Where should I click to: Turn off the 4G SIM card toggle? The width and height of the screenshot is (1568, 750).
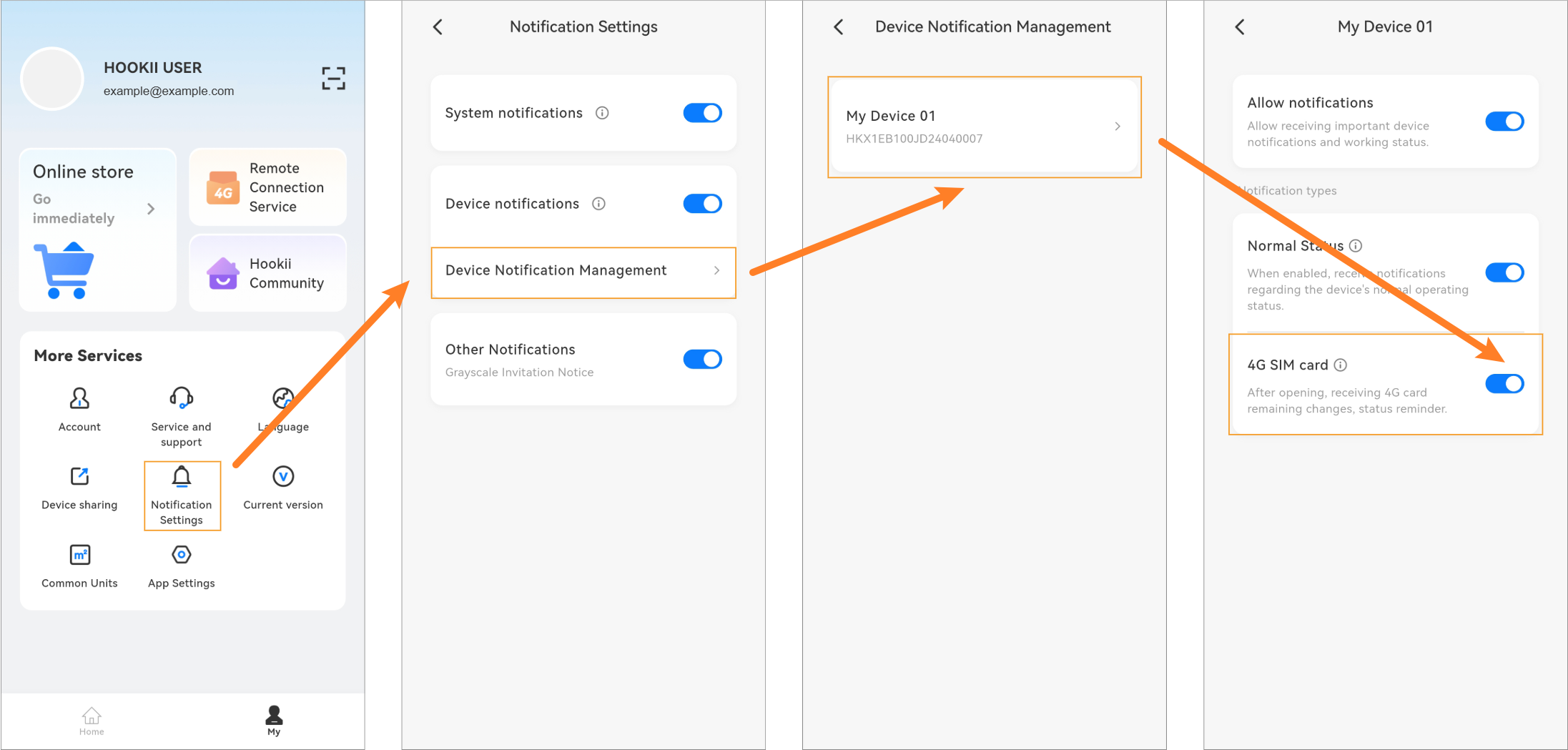coord(1504,384)
